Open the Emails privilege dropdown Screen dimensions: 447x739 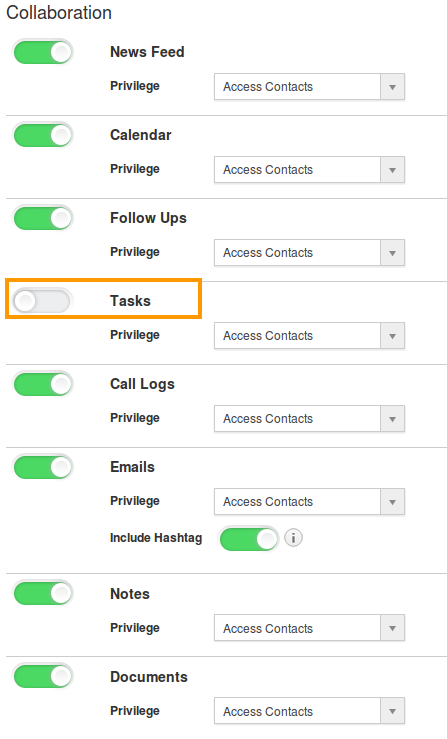click(x=309, y=501)
